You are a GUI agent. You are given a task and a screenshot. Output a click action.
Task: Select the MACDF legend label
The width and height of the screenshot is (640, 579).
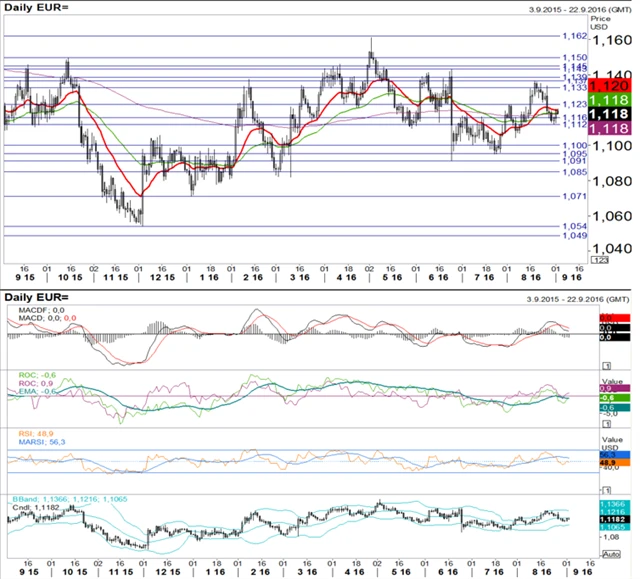click(x=28, y=311)
